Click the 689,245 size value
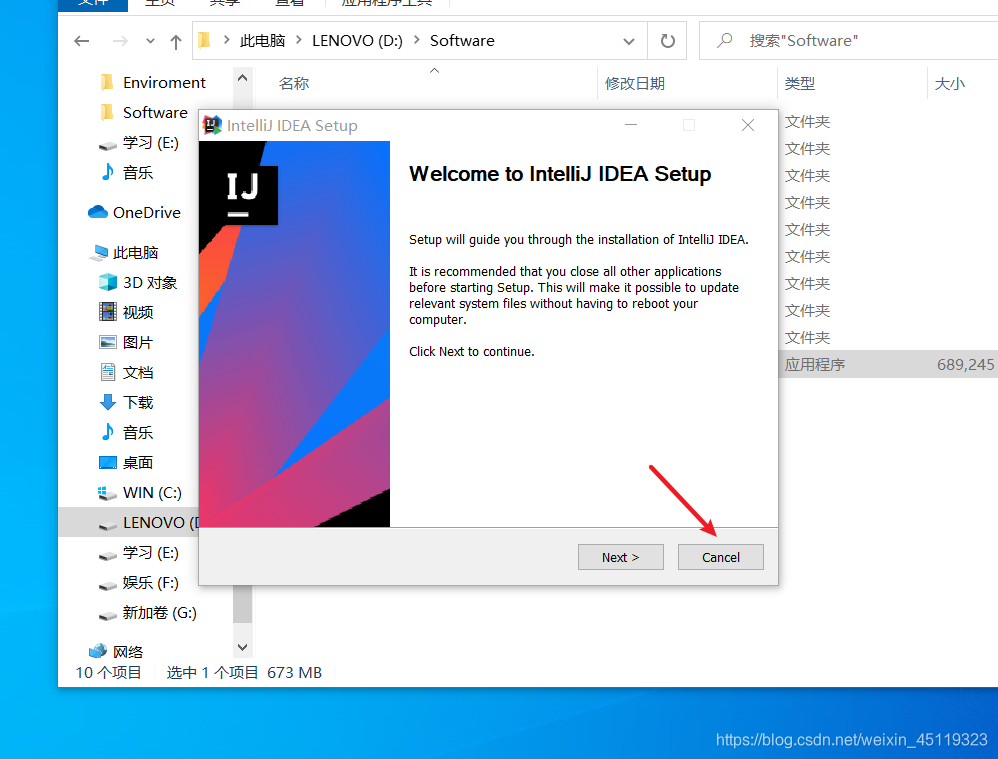The width and height of the screenshot is (998, 759). [965, 364]
